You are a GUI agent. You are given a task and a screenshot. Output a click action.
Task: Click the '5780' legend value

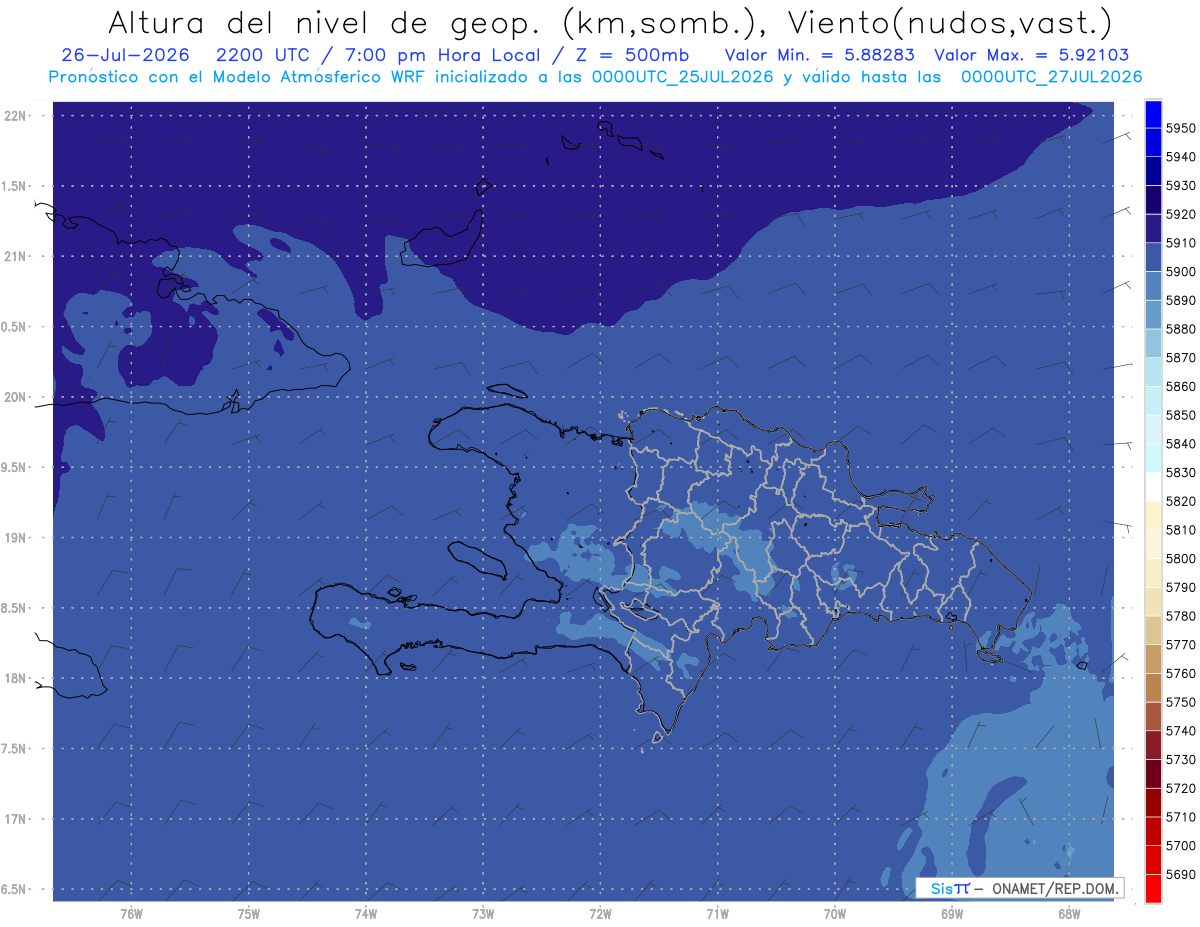pyautogui.click(x=1181, y=616)
